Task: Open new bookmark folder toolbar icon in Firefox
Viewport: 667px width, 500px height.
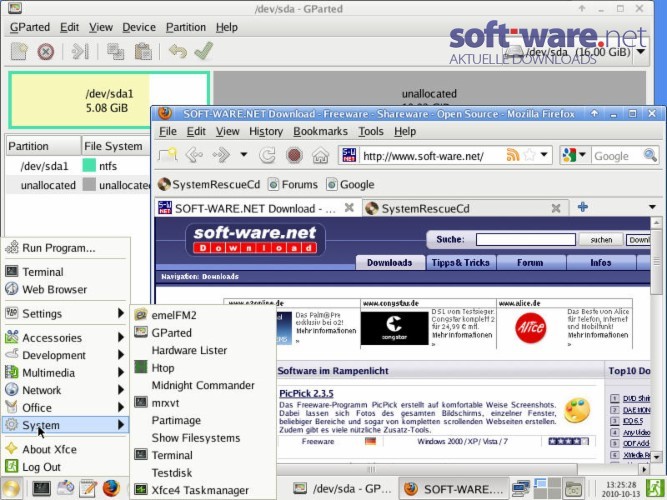Action: coord(167,155)
